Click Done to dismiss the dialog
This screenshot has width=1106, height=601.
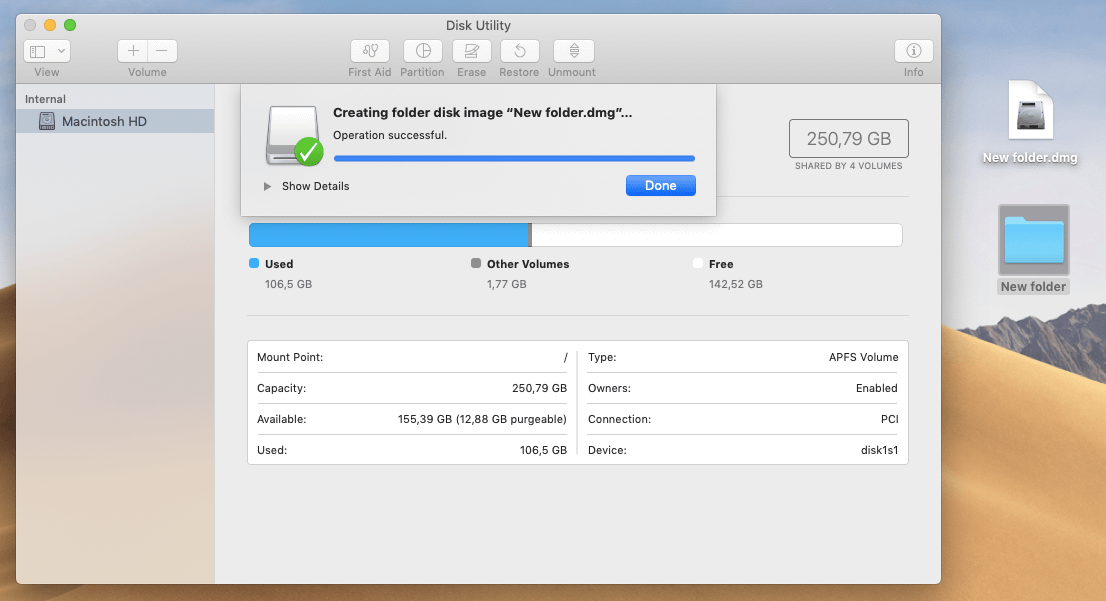660,185
